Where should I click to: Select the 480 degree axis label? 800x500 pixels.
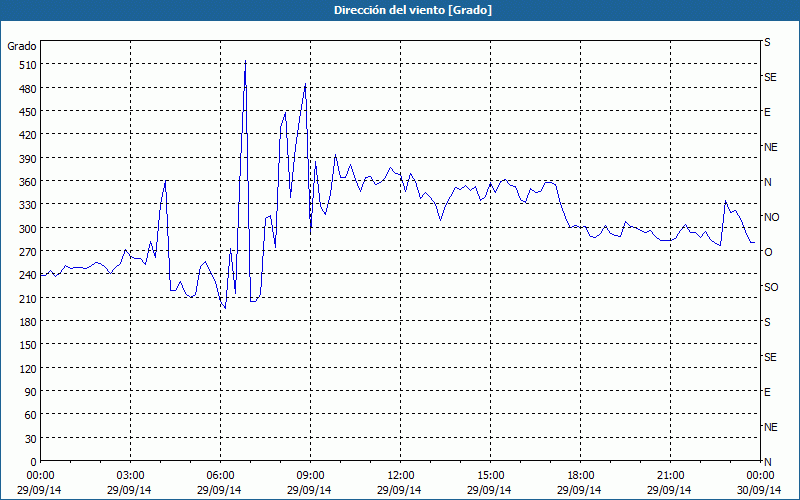[x=28, y=89]
